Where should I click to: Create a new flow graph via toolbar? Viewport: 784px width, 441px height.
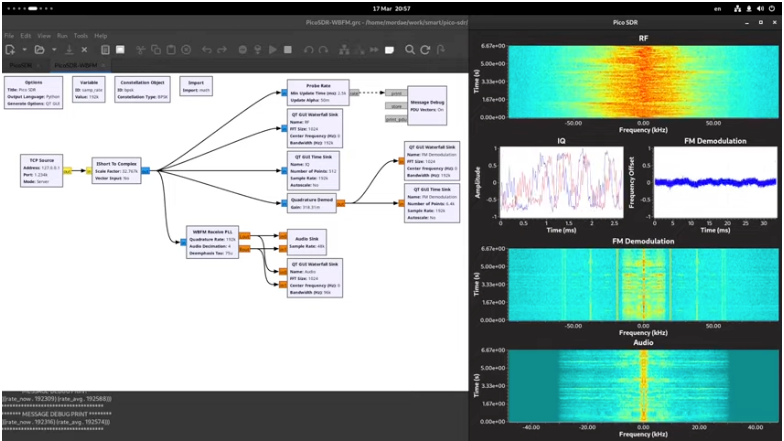tap(10, 50)
